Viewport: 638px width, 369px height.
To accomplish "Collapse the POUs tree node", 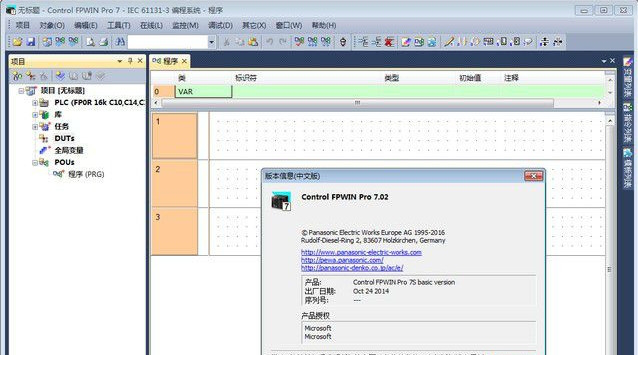I will click(35, 162).
